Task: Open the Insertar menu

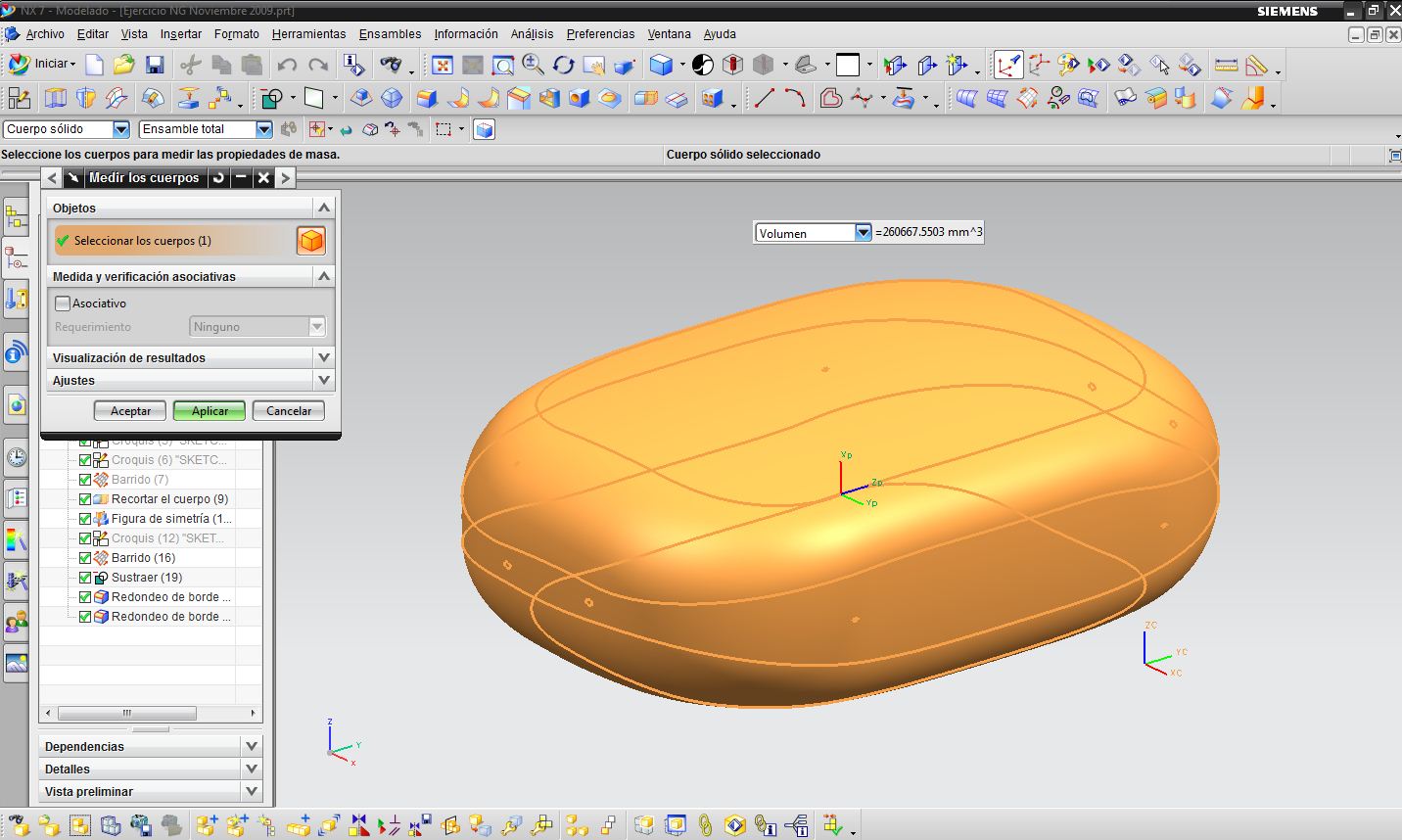Action: pyautogui.click(x=181, y=34)
